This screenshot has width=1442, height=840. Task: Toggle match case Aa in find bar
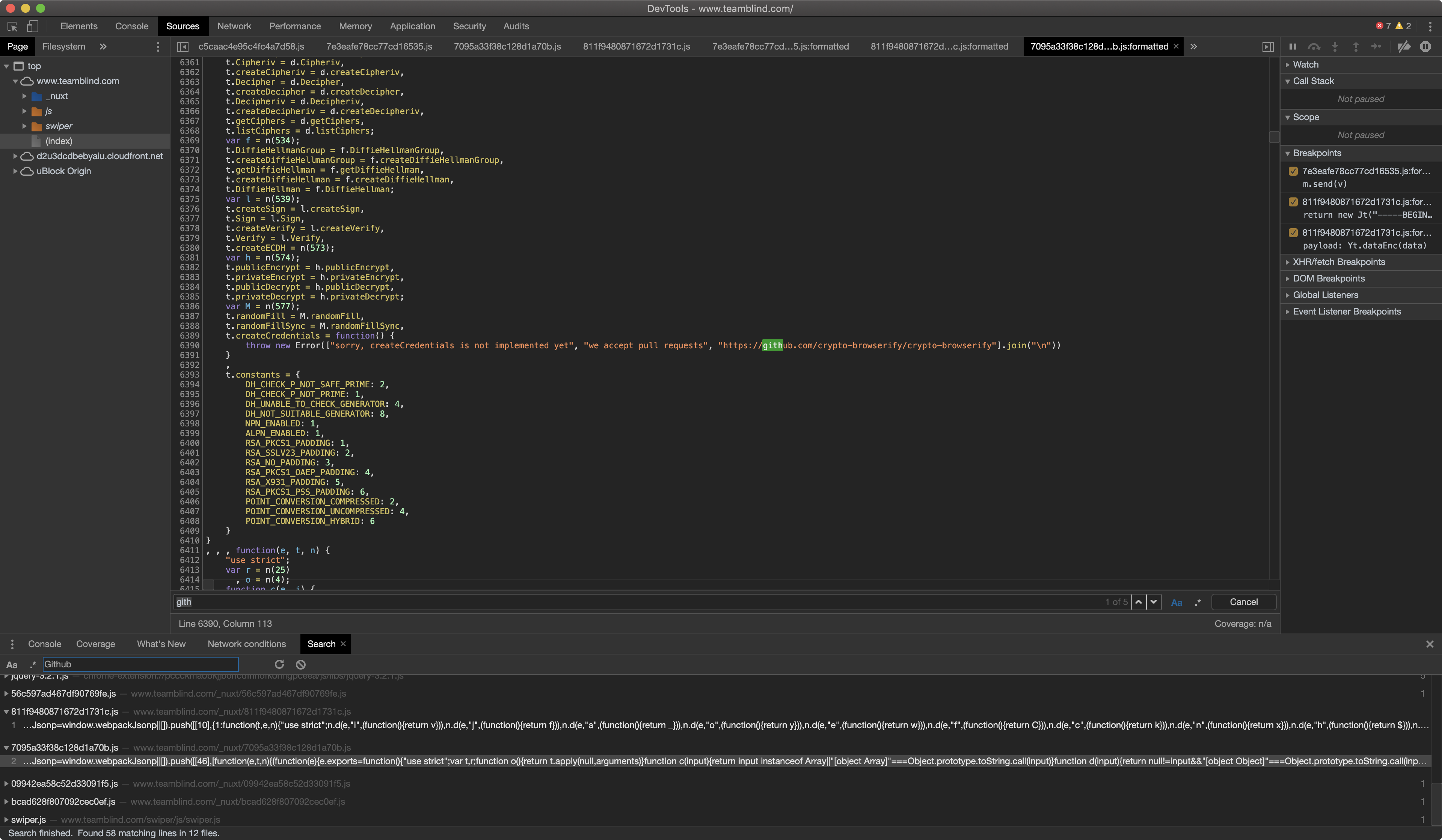tap(1177, 602)
